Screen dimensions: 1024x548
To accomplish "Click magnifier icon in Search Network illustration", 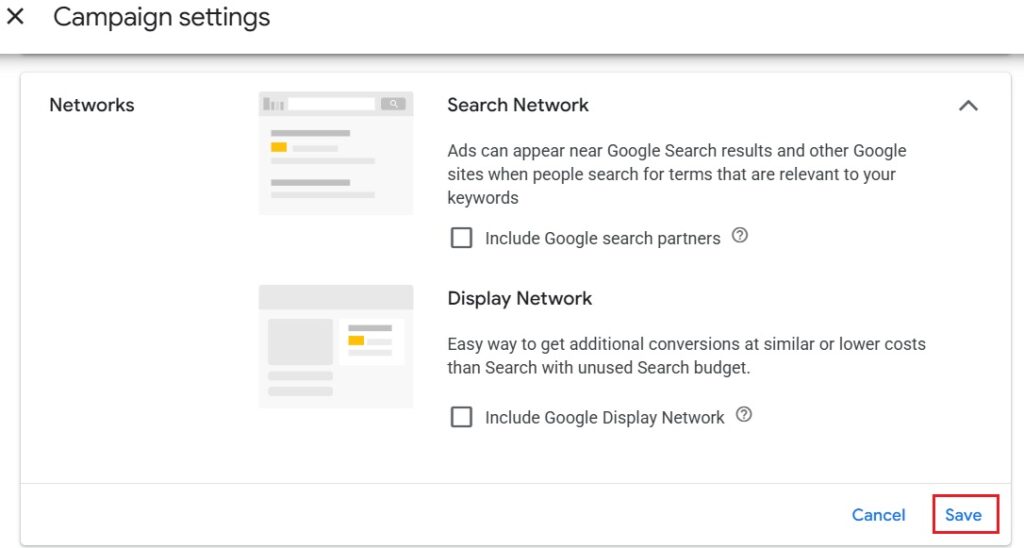I will (394, 104).
